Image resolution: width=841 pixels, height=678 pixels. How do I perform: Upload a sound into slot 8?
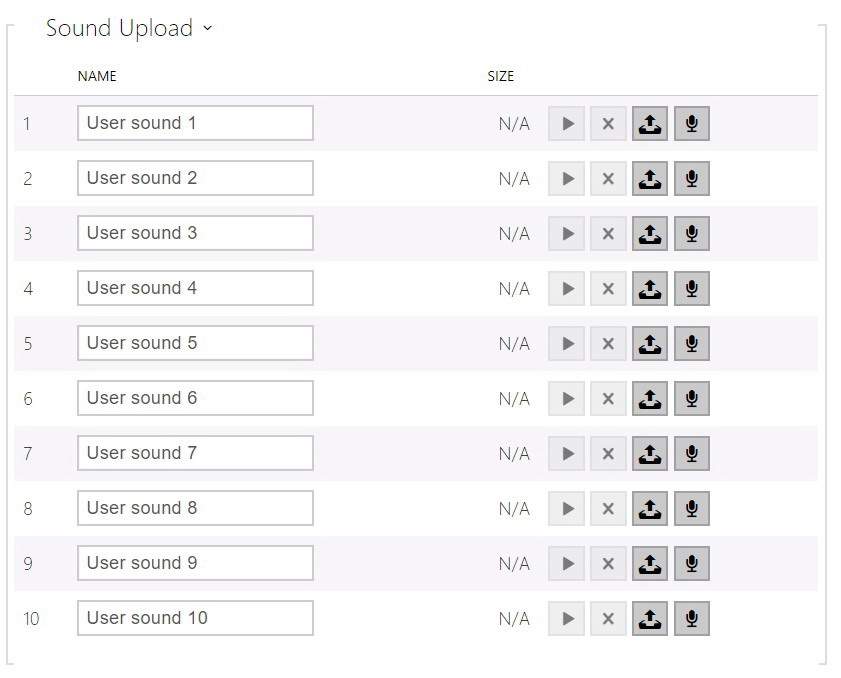pos(649,508)
